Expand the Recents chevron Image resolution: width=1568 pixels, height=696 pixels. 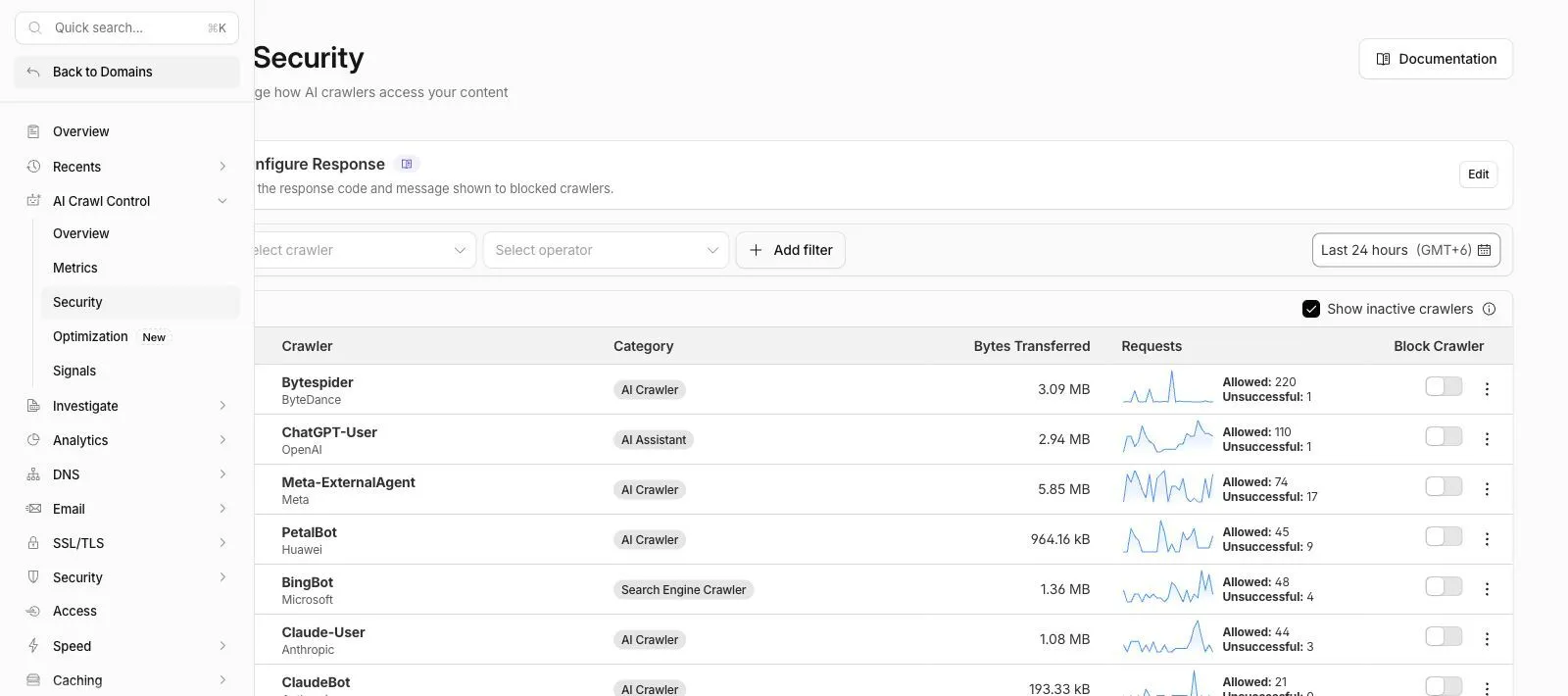(222, 167)
